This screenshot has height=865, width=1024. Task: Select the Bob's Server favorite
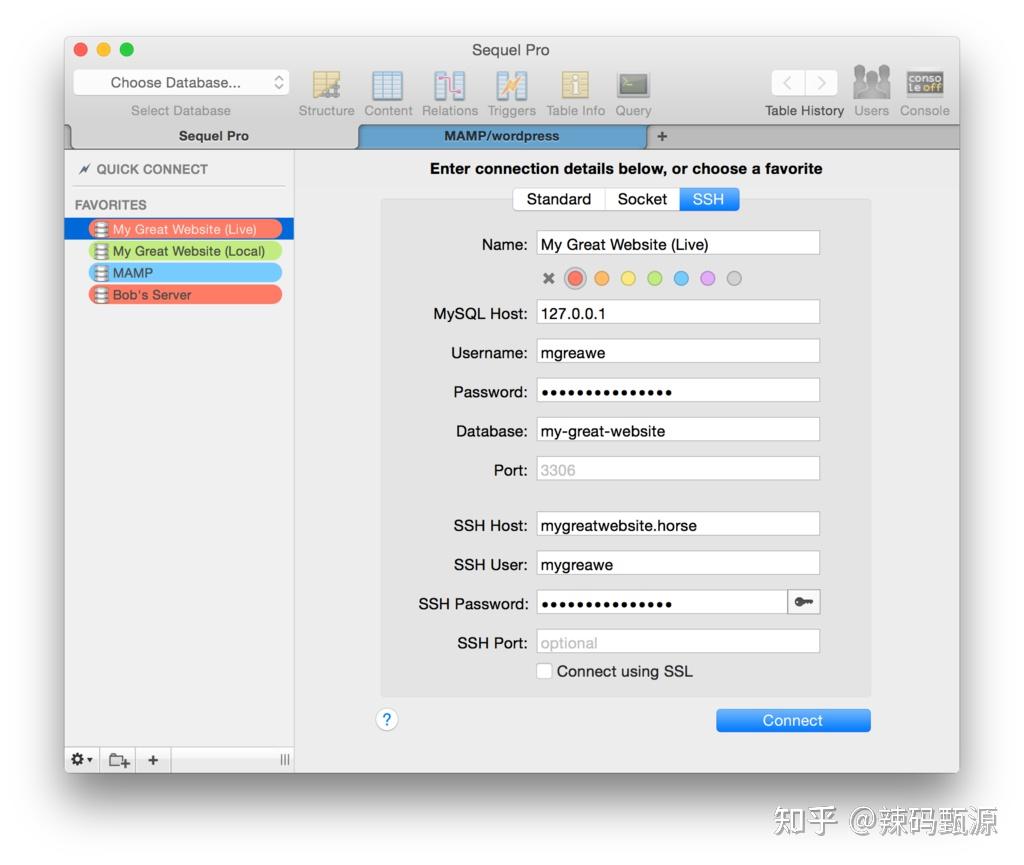click(185, 294)
